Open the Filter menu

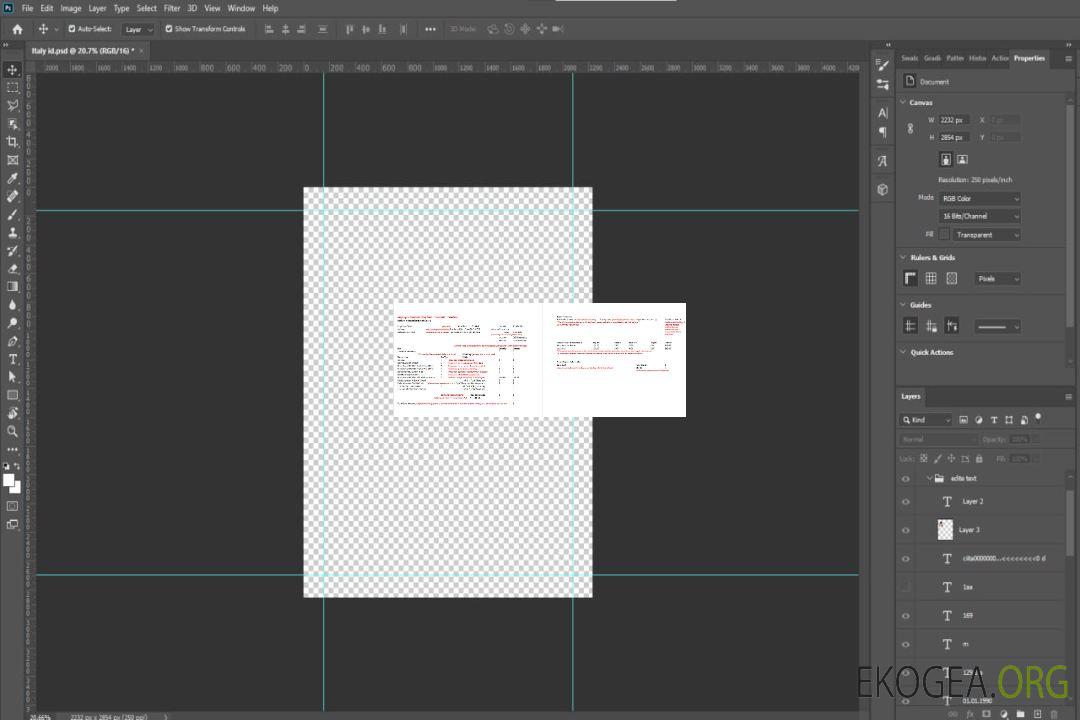pyautogui.click(x=172, y=8)
